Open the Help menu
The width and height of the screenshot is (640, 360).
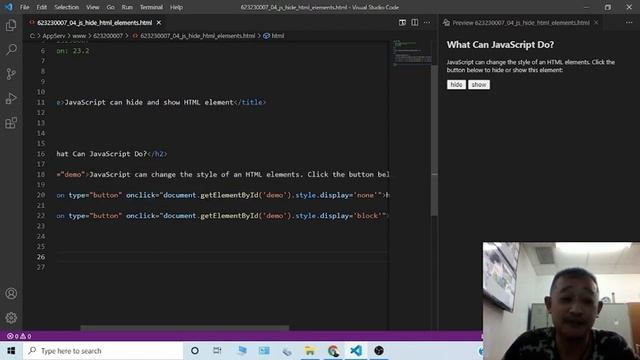(x=176, y=7)
